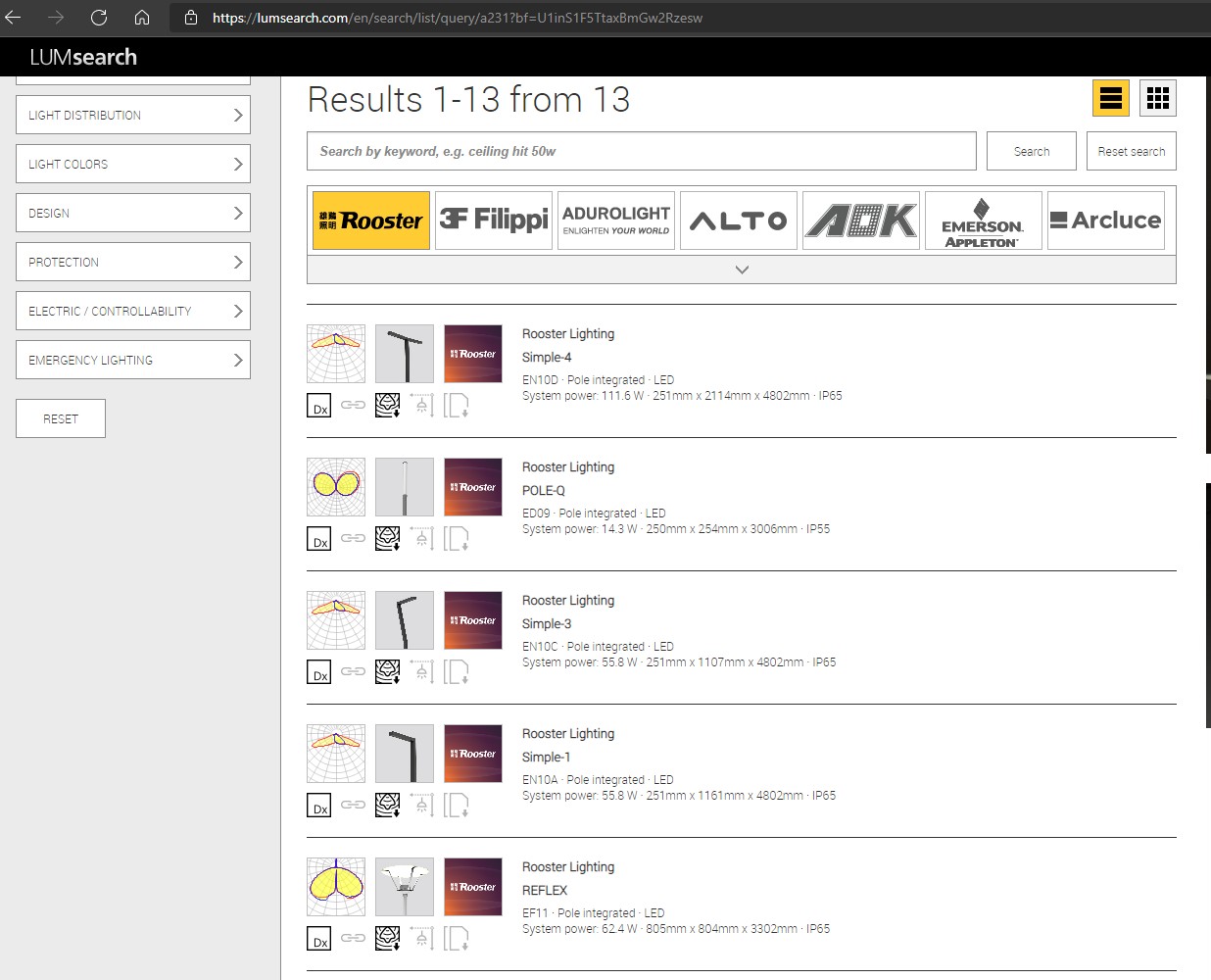Screen dimensions: 1211x980
Task: Open Rooster brand image for Simple-1
Action: (473, 754)
